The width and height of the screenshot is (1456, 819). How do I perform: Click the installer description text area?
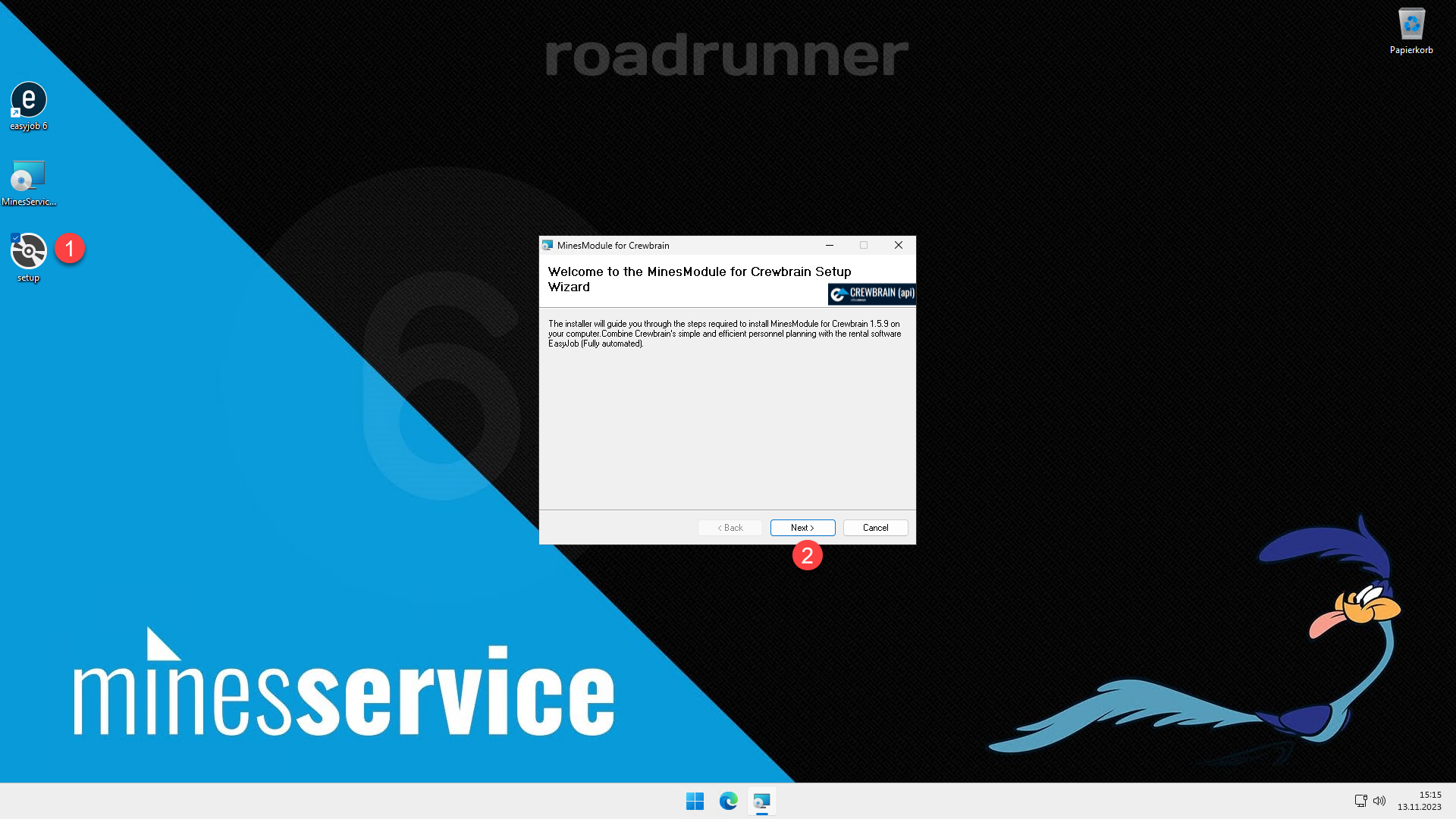(724, 334)
